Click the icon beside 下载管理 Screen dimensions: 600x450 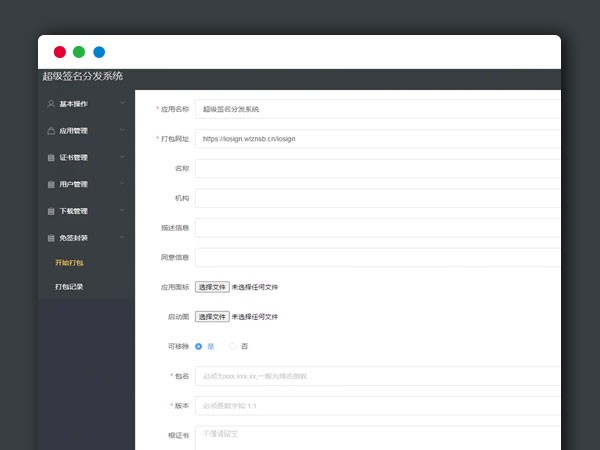click(x=51, y=211)
